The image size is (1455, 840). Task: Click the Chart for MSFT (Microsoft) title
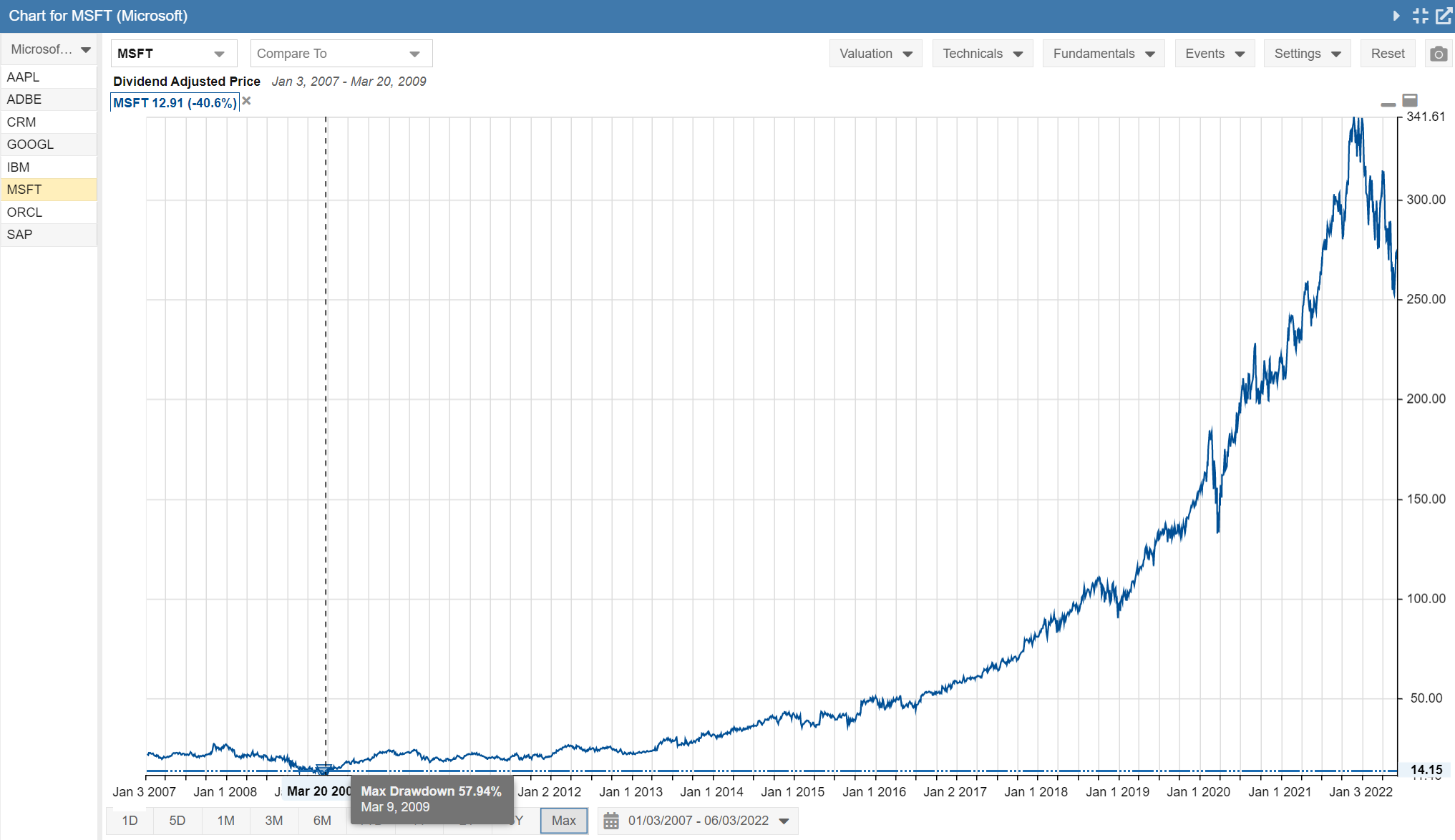pos(98,16)
